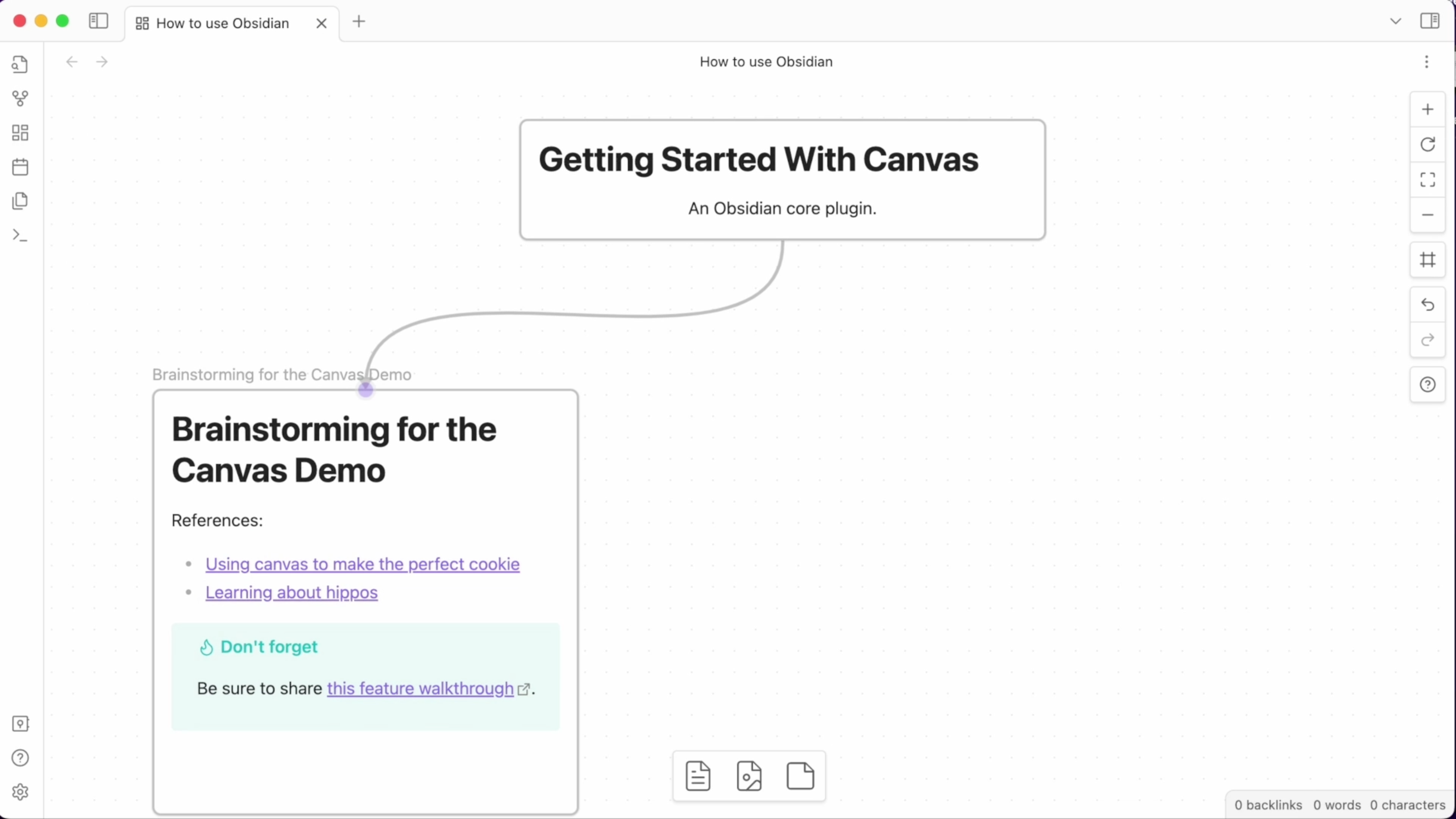The width and height of the screenshot is (1456, 819).
Task: Open today's daily note calendar icon
Action: point(20,167)
